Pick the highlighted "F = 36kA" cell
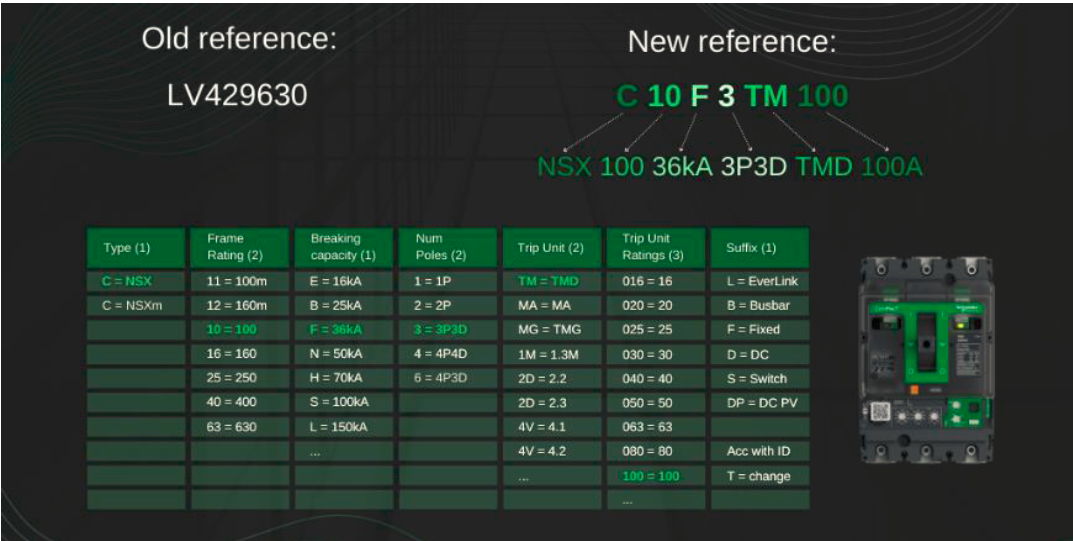1073x541 pixels. click(x=344, y=330)
